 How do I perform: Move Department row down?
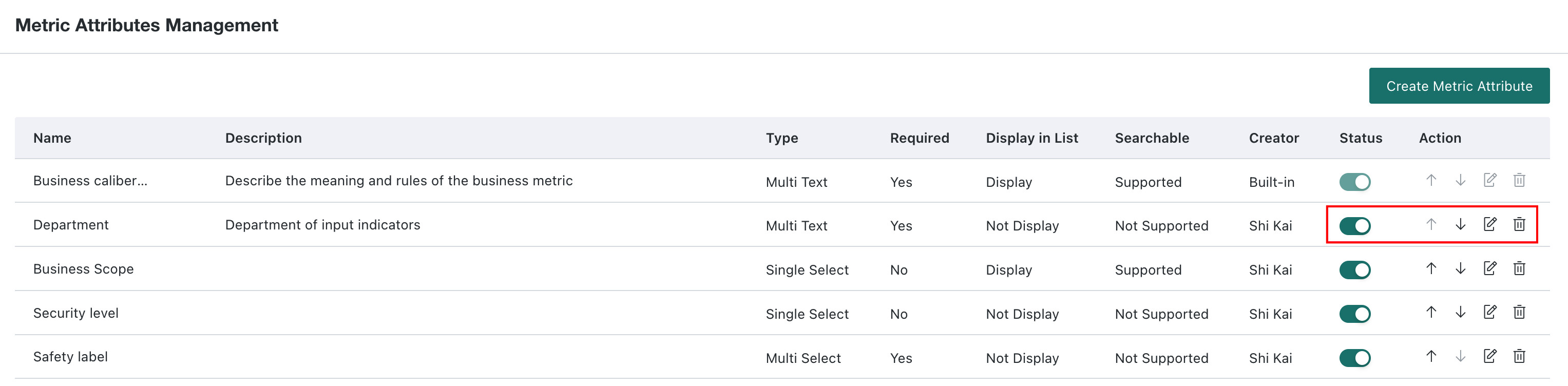(x=1460, y=224)
